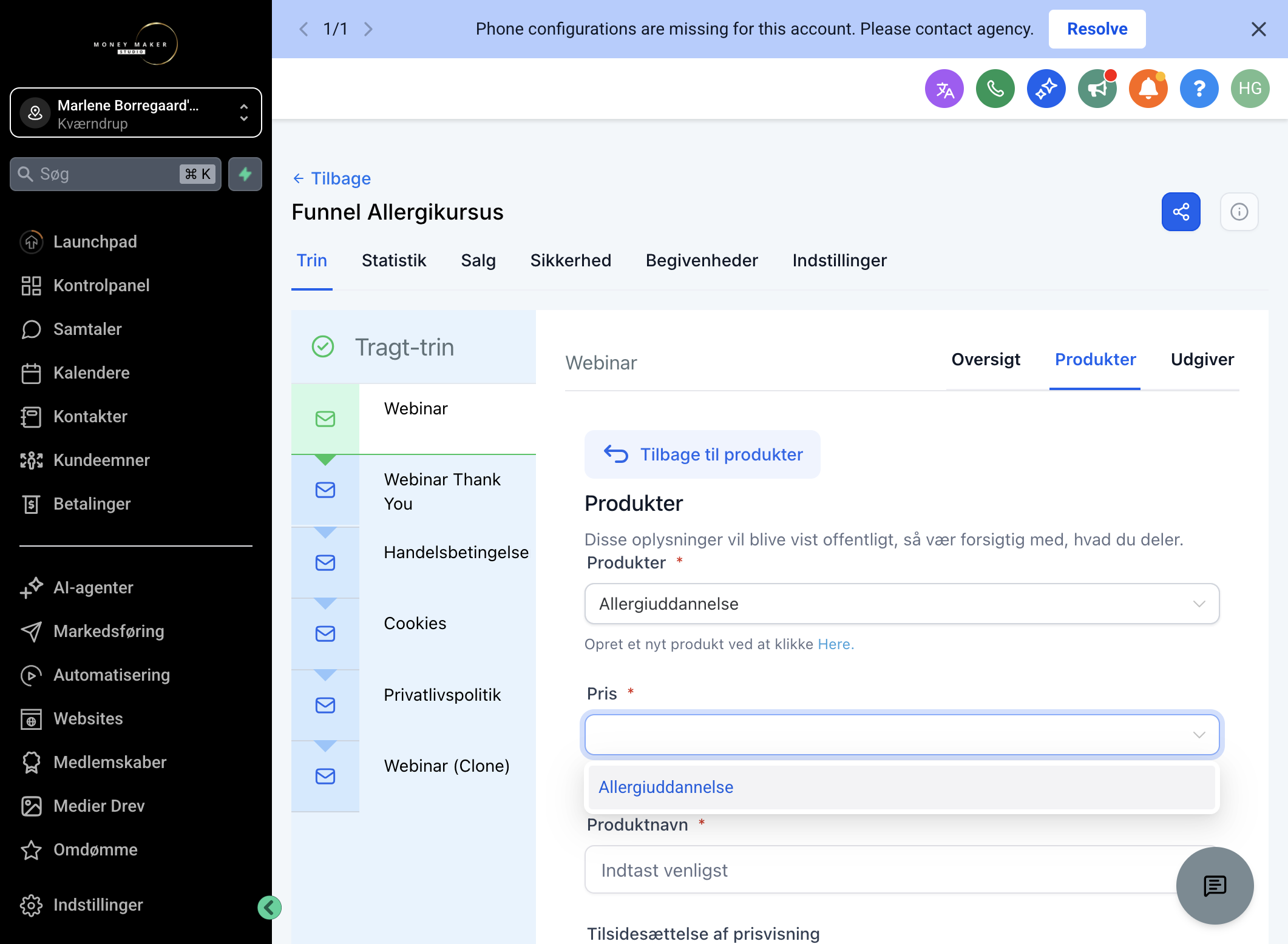Screen dimensions: 1288x944
Task: Select Allergiuddannelse option in Pris list
Action: (901, 787)
